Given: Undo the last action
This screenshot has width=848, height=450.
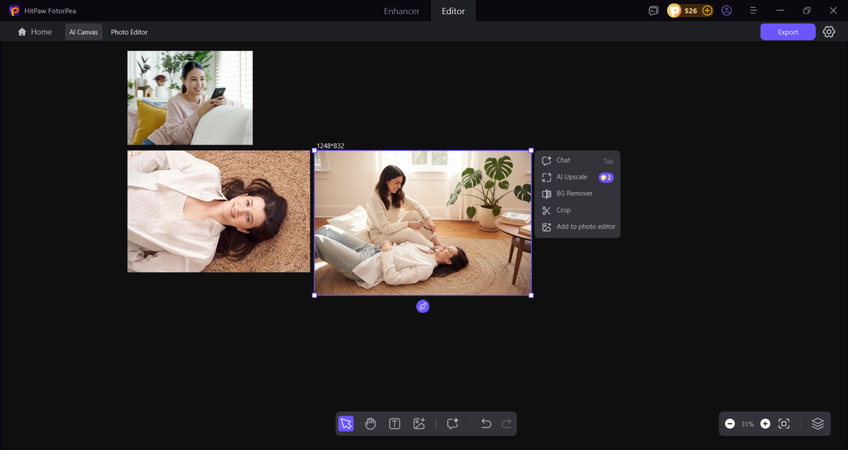Looking at the screenshot, I should (x=486, y=424).
